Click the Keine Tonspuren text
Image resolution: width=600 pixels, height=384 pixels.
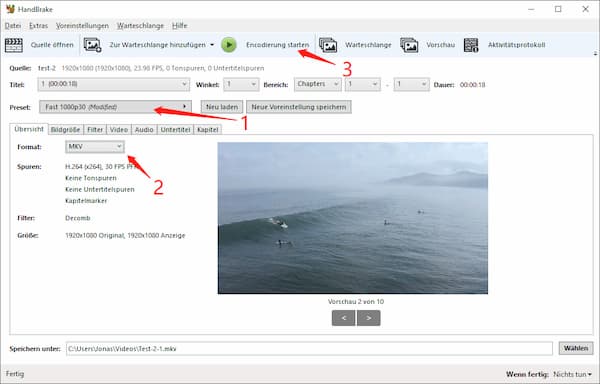[91, 178]
